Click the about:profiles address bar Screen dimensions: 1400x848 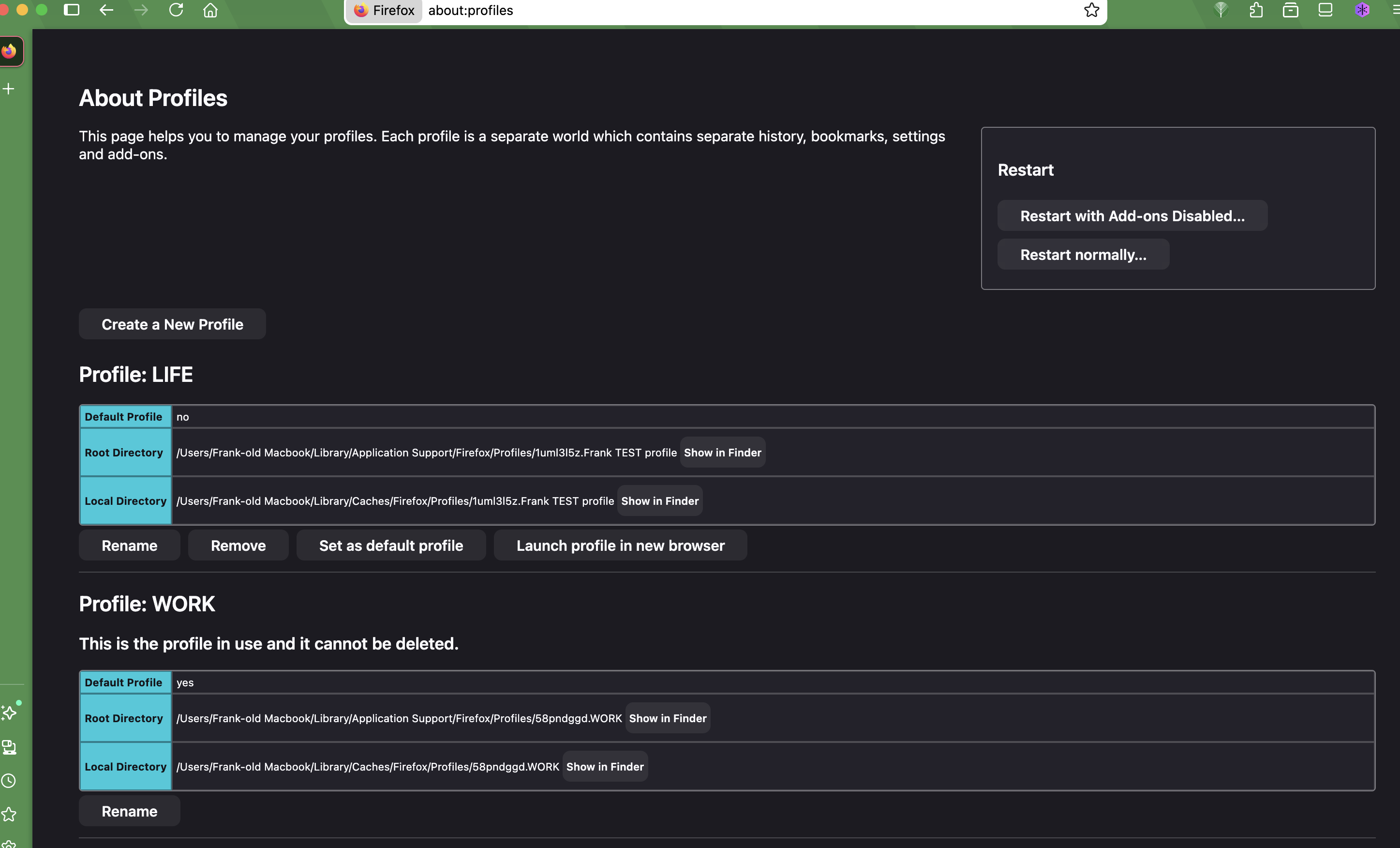[x=739, y=10]
